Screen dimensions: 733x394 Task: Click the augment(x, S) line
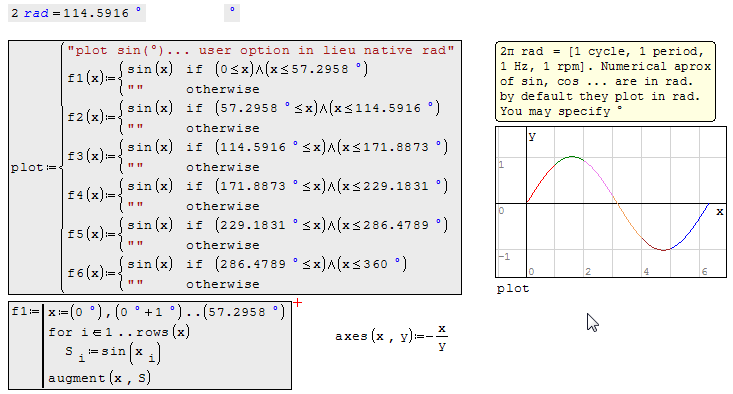coord(99,378)
